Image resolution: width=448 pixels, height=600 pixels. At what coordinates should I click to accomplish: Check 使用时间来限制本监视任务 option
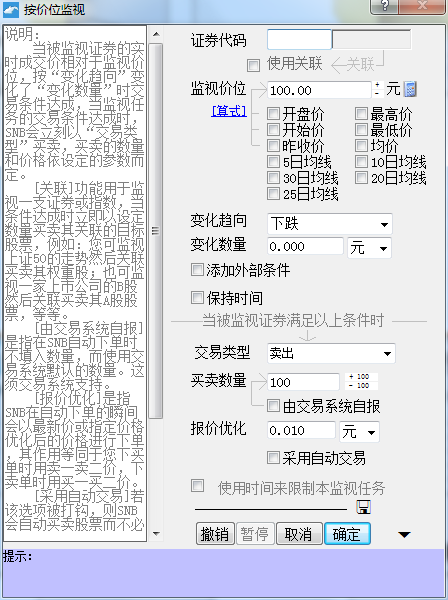pyautogui.click(x=197, y=486)
